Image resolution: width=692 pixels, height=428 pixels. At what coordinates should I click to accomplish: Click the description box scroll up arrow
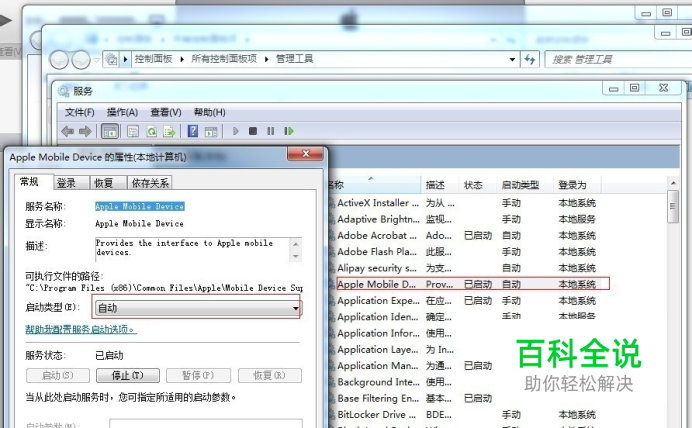point(296,244)
